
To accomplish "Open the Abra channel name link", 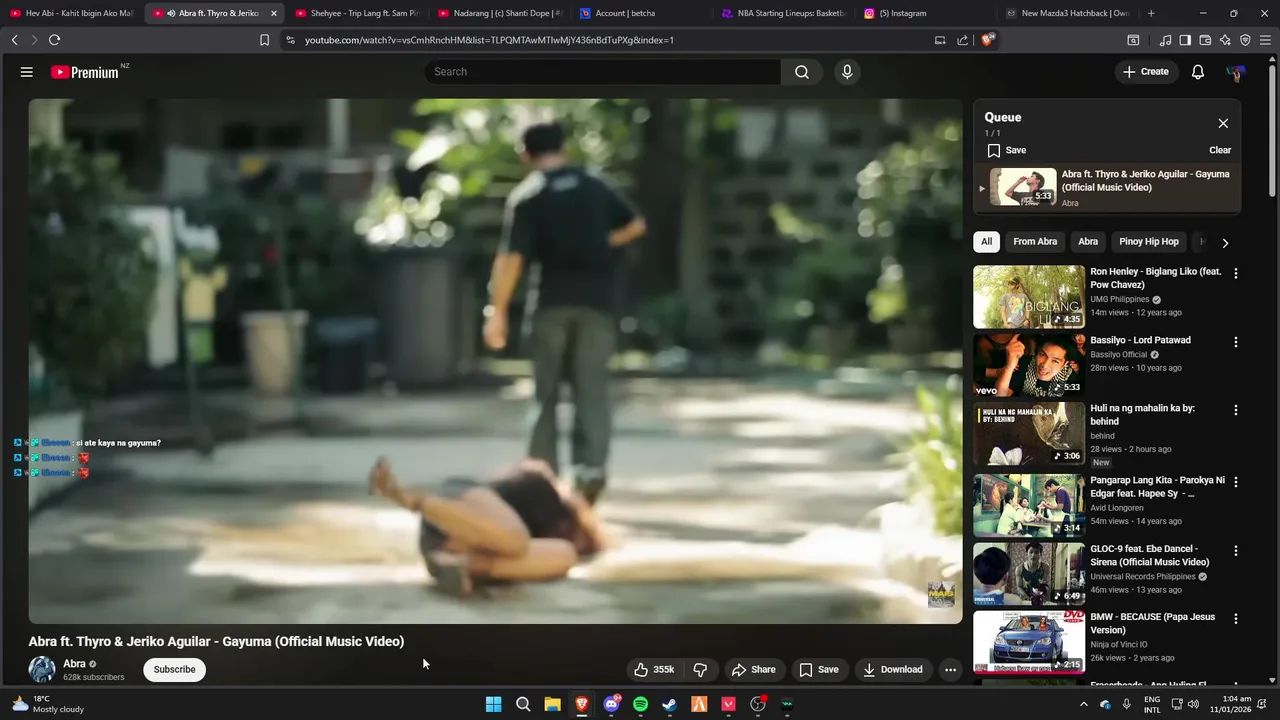I will [x=74, y=664].
